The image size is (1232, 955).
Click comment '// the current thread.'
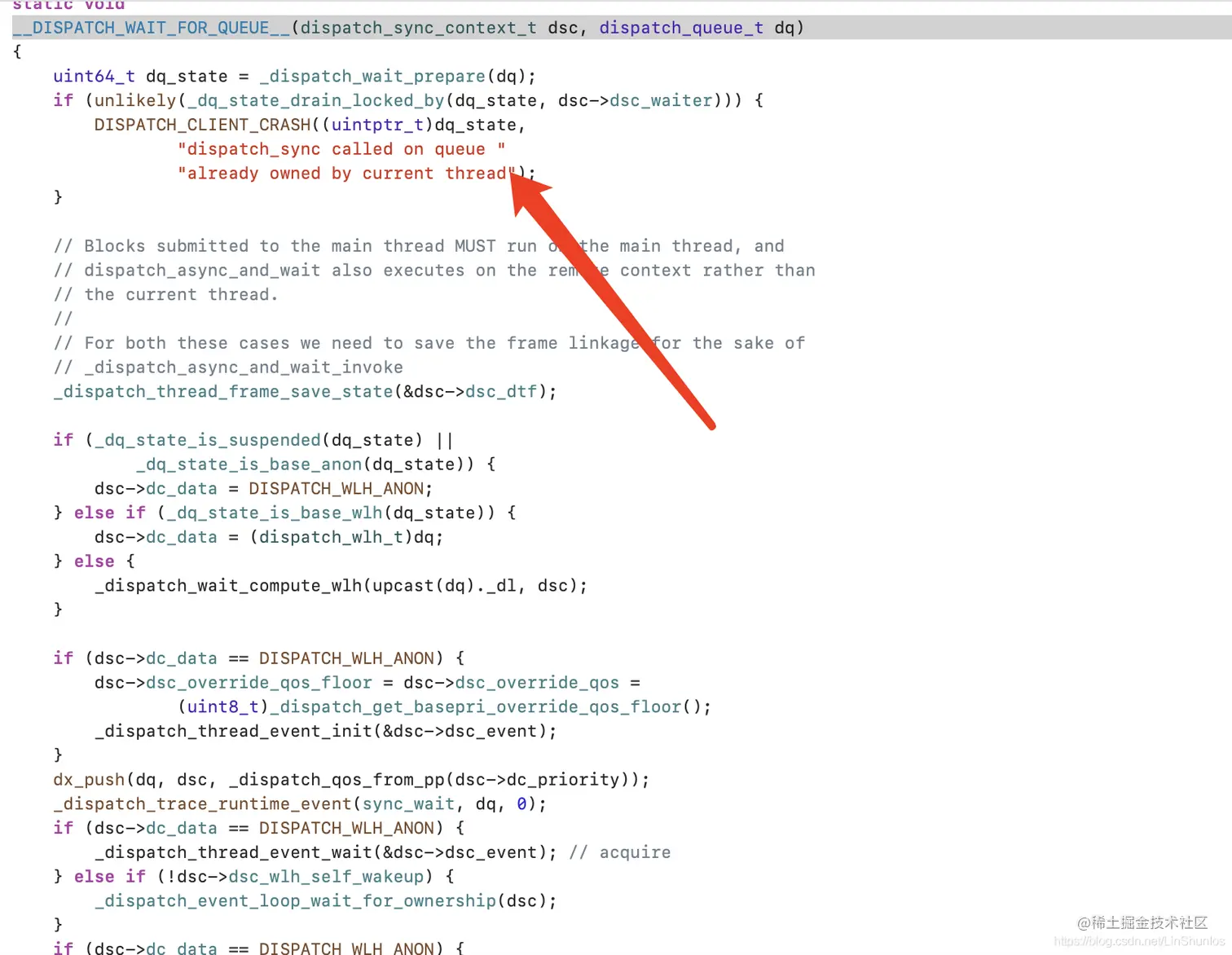click(166, 294)
